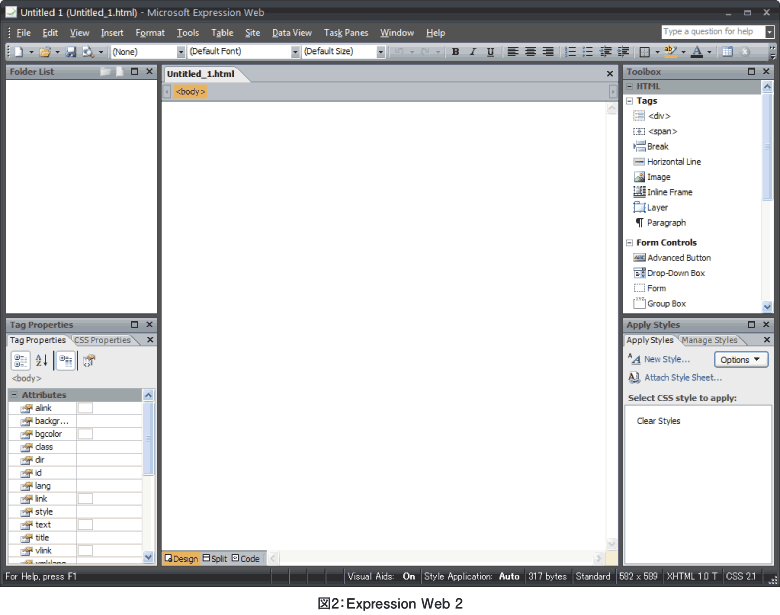The image size is (780, 615).
Task: Select Break in the Toolbox
Action: pos(651,146)
